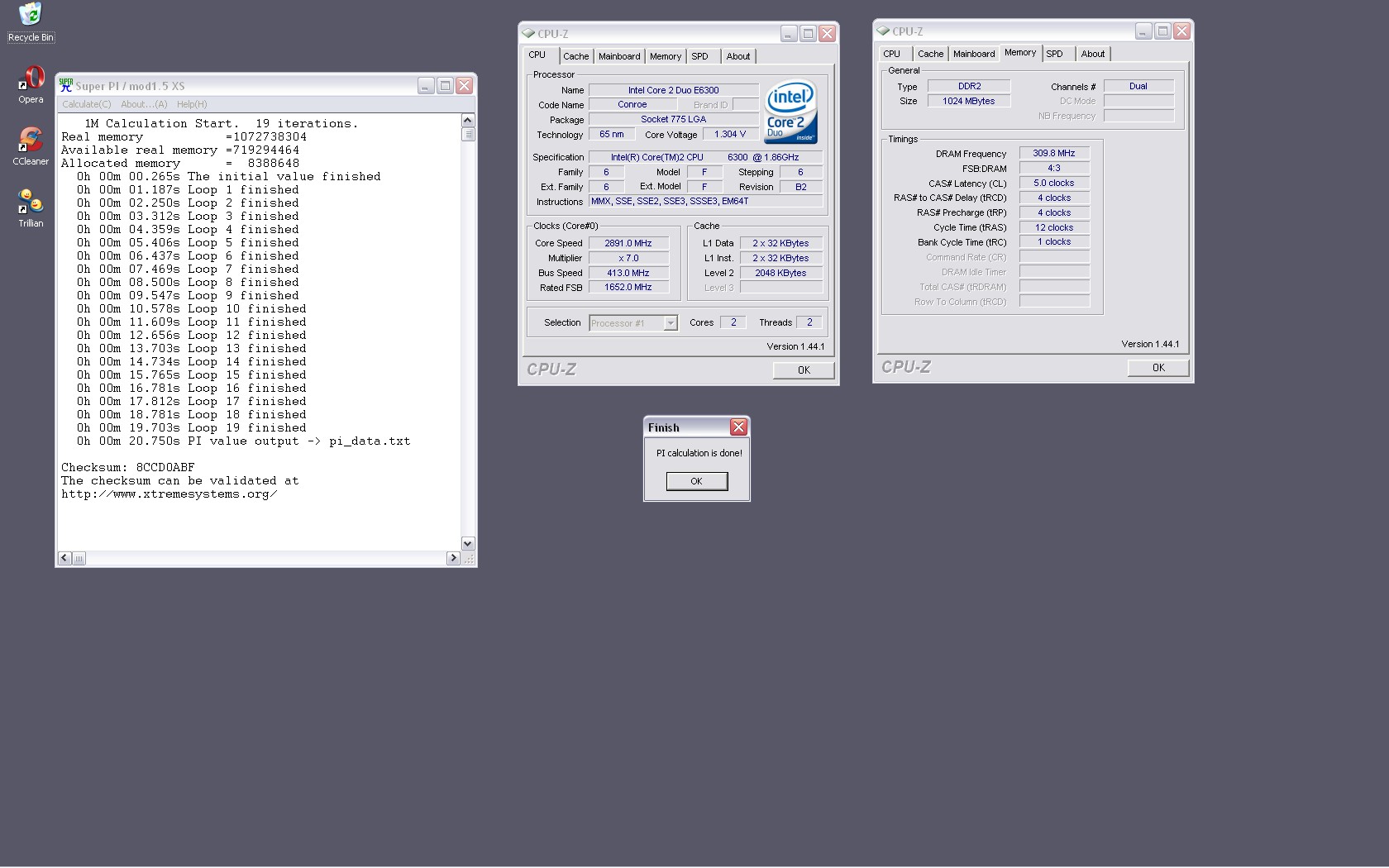Click the Super PI title bar icon

(x=66, y=86)
